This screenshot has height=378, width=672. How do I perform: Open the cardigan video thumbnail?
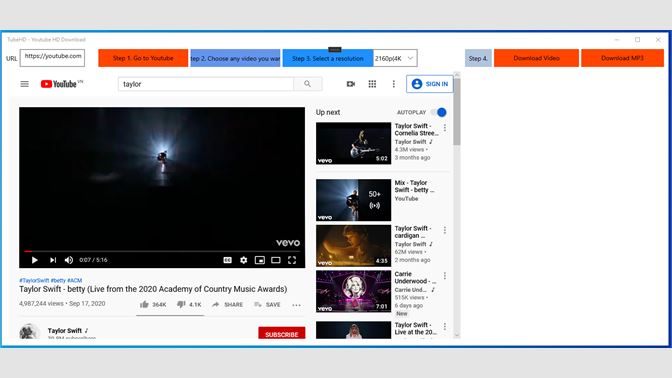(354, 246)
